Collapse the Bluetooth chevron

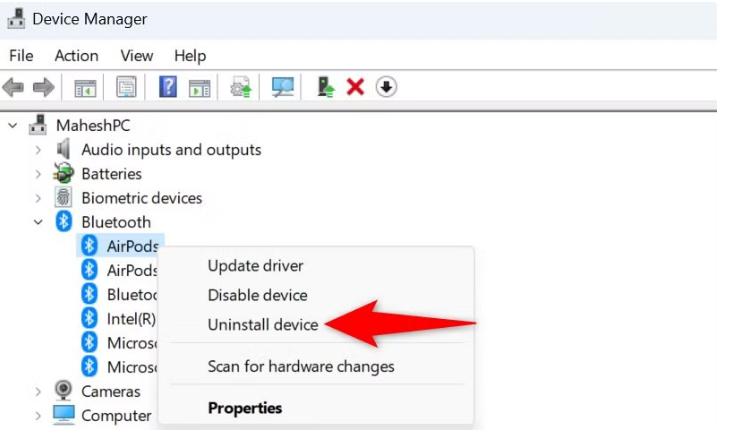point(38,222)
